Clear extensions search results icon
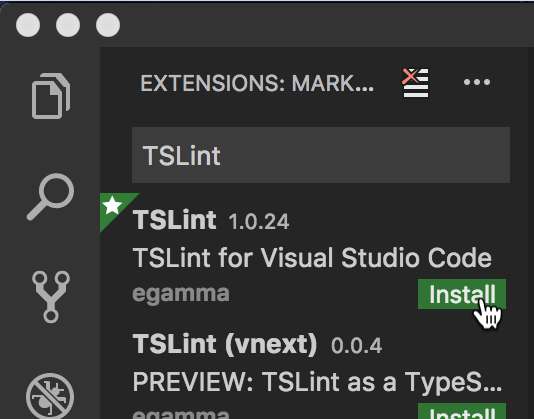Screen dimensions: 534x419 [x=415, y=83]
